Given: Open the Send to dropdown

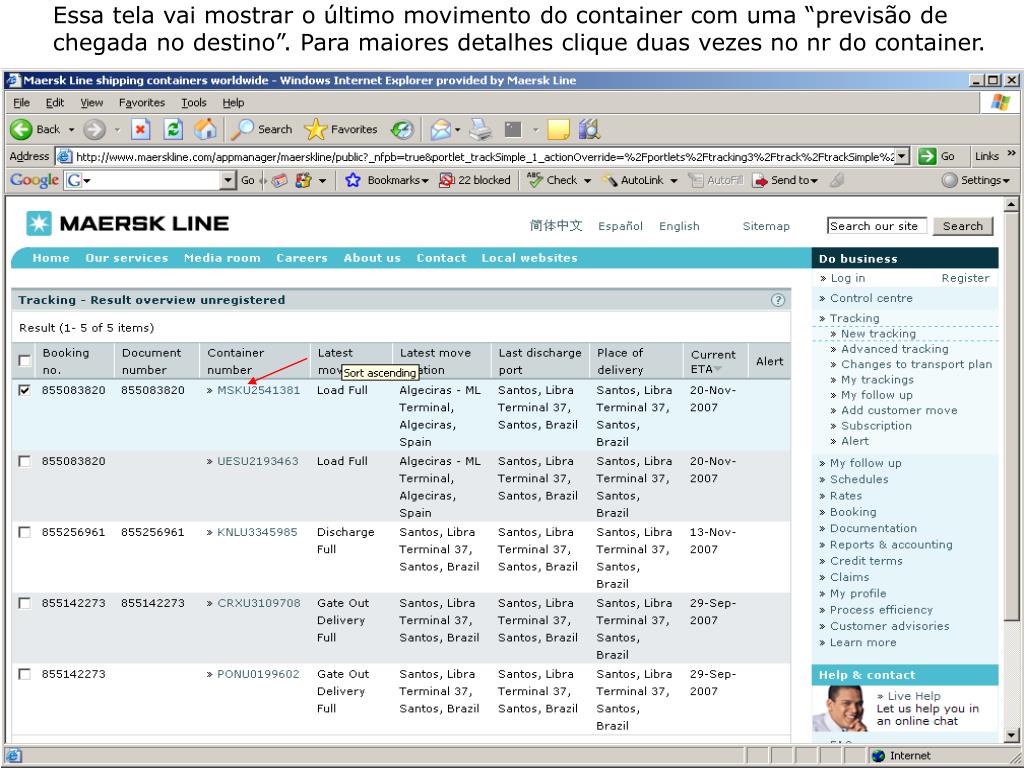Looking at the screenshot, I should pos(814,181).
